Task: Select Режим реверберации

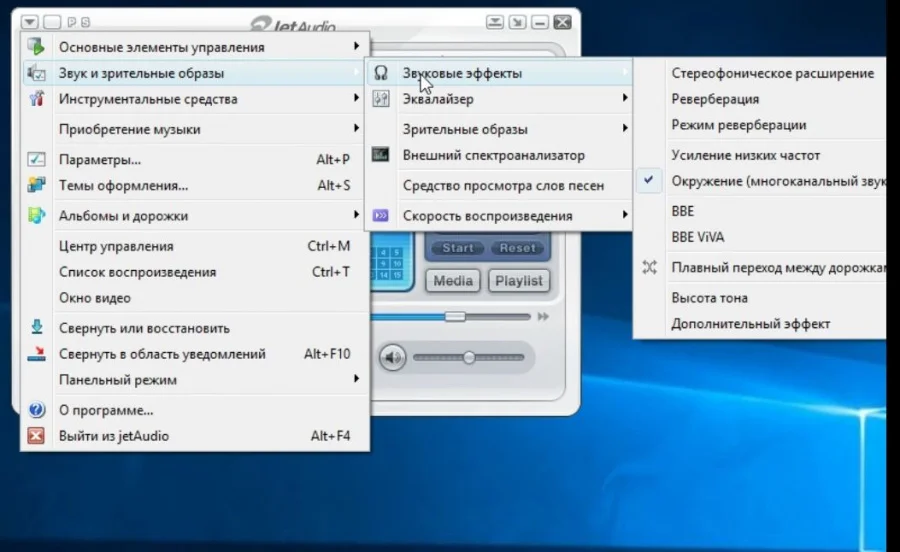Action: (739, 125)
